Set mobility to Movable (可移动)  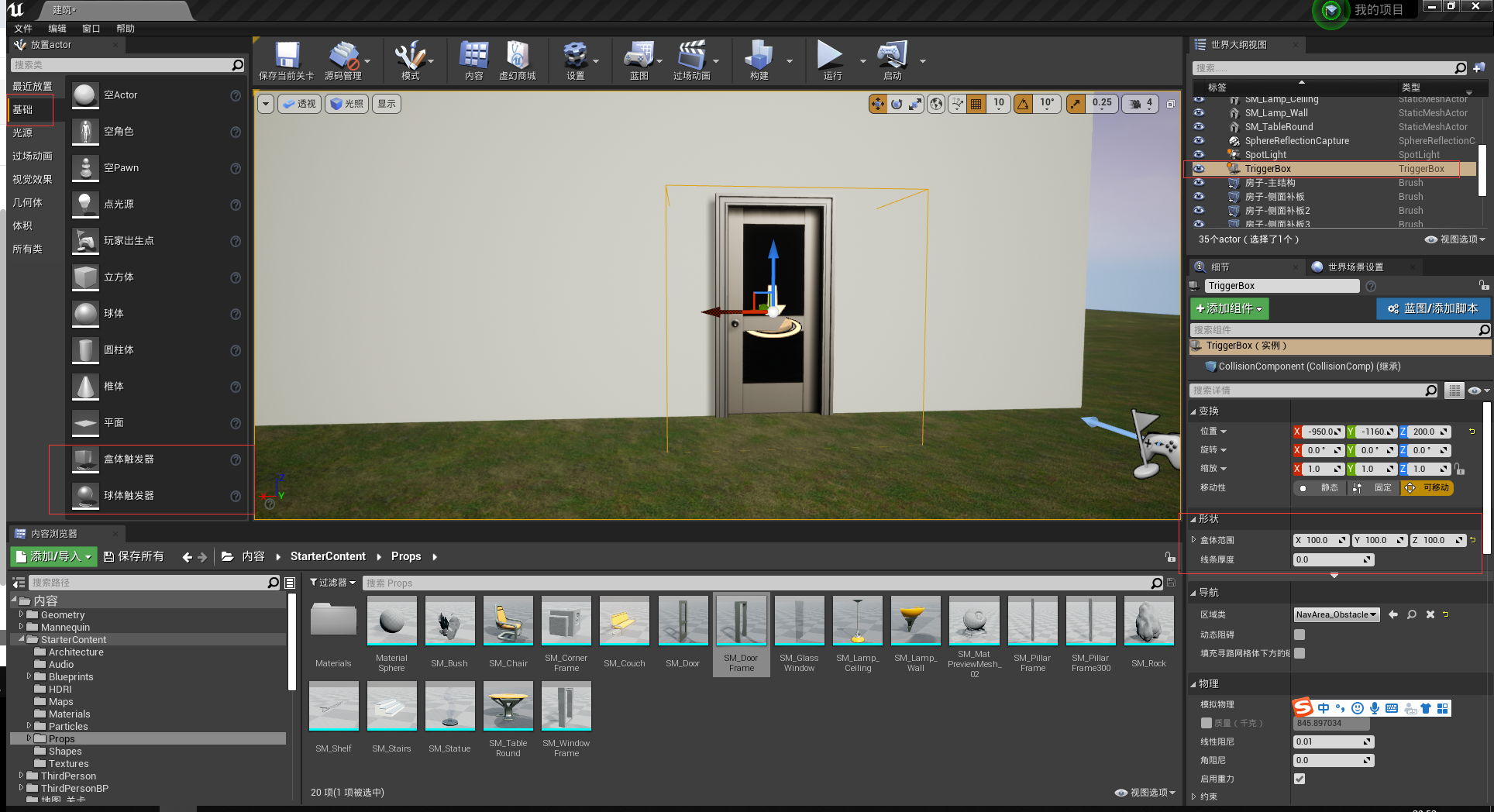1427,487
